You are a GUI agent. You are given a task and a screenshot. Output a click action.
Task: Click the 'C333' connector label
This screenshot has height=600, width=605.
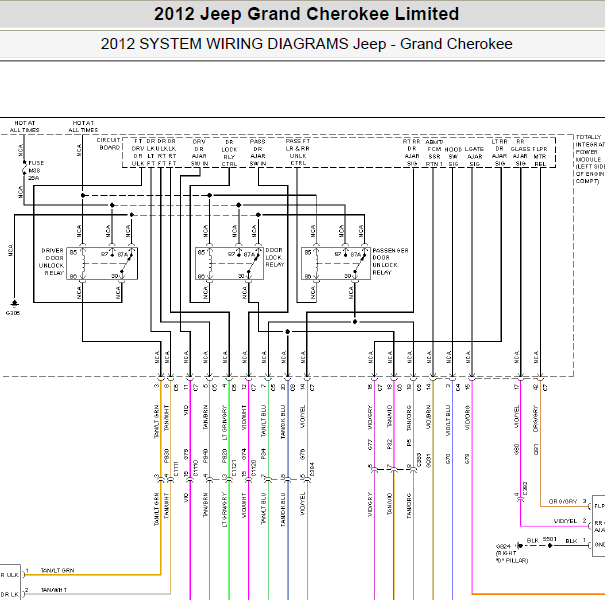click(x=419, y=460)
